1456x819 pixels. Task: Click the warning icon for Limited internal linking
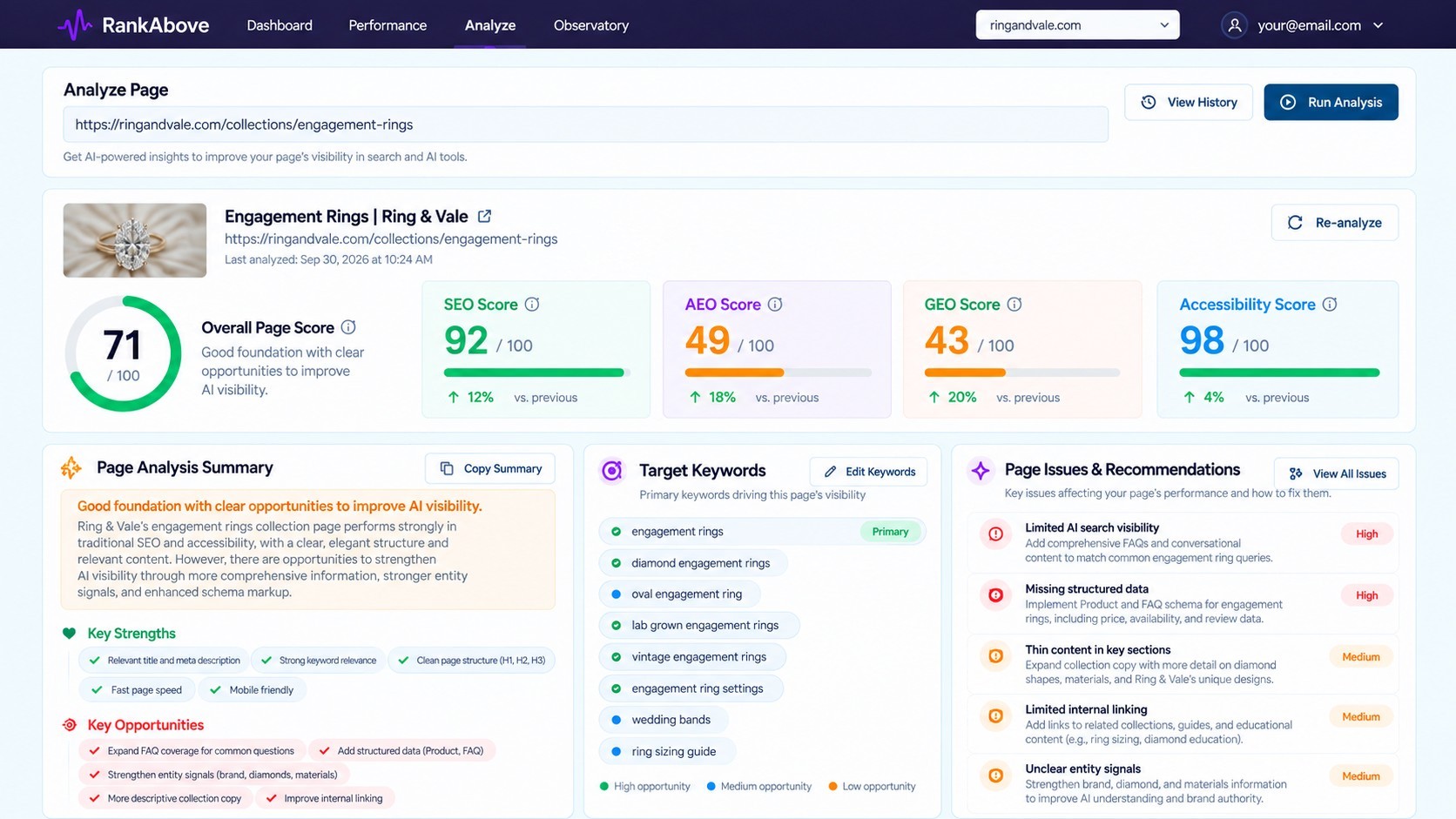(995, 716)
